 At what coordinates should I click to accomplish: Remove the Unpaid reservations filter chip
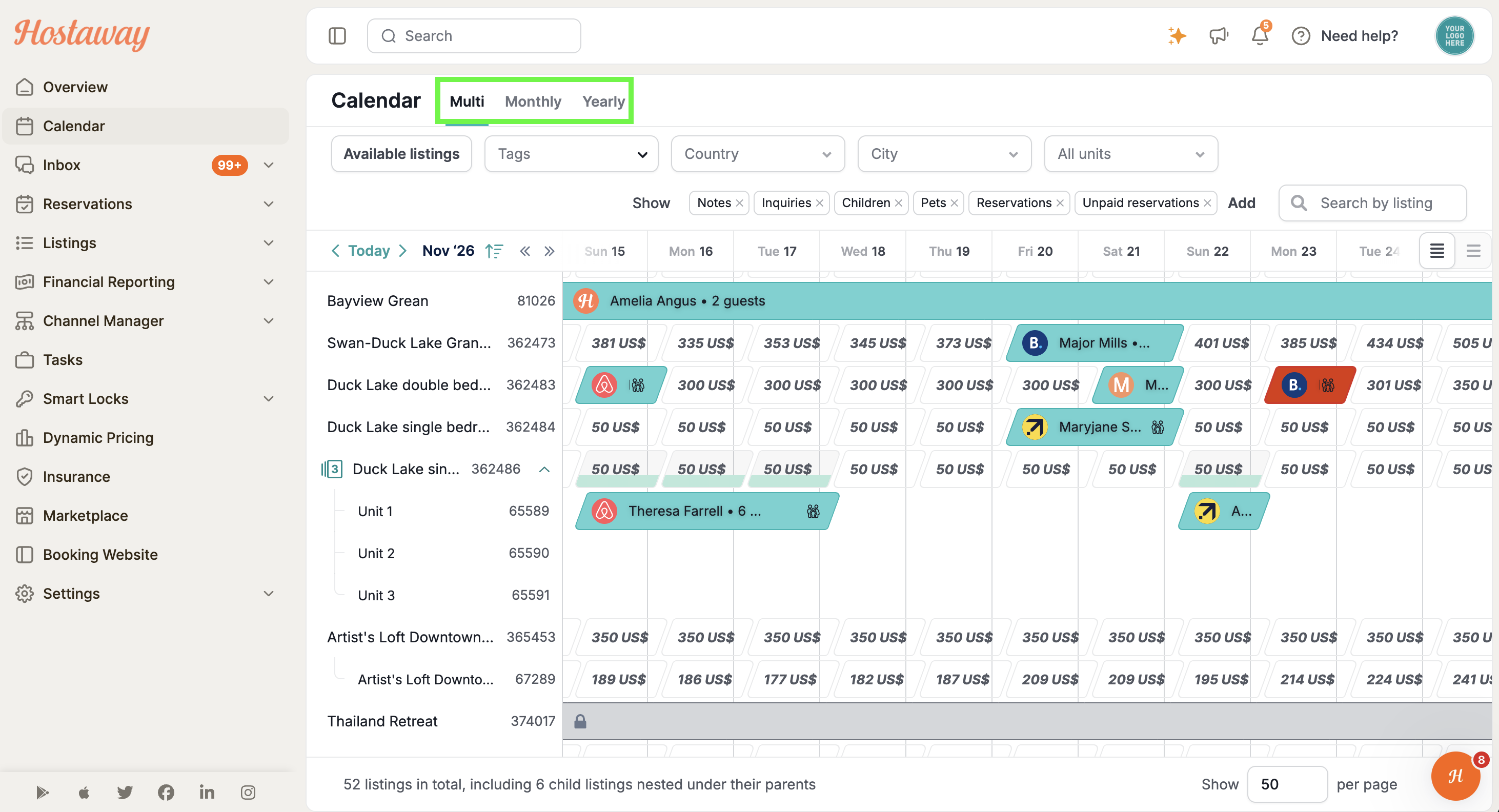click(x=1207, y=203)
